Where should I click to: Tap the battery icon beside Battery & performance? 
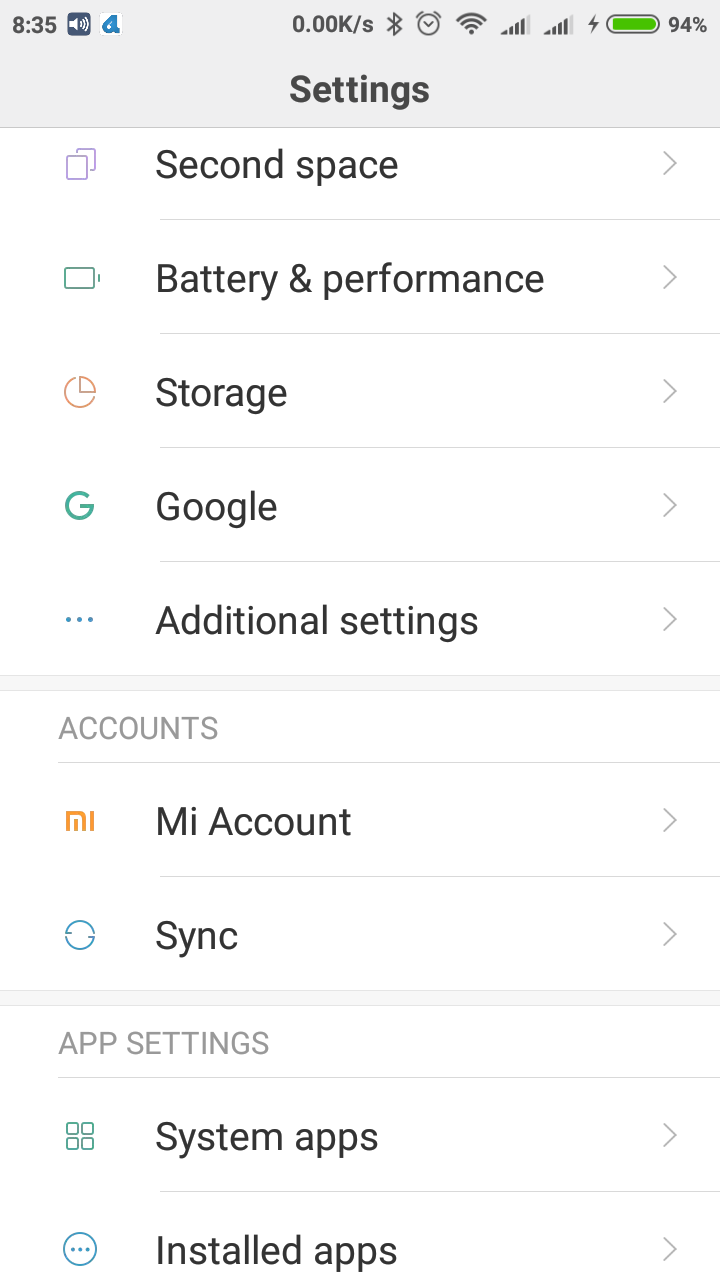pyautogui.click(x=81, y=278)
